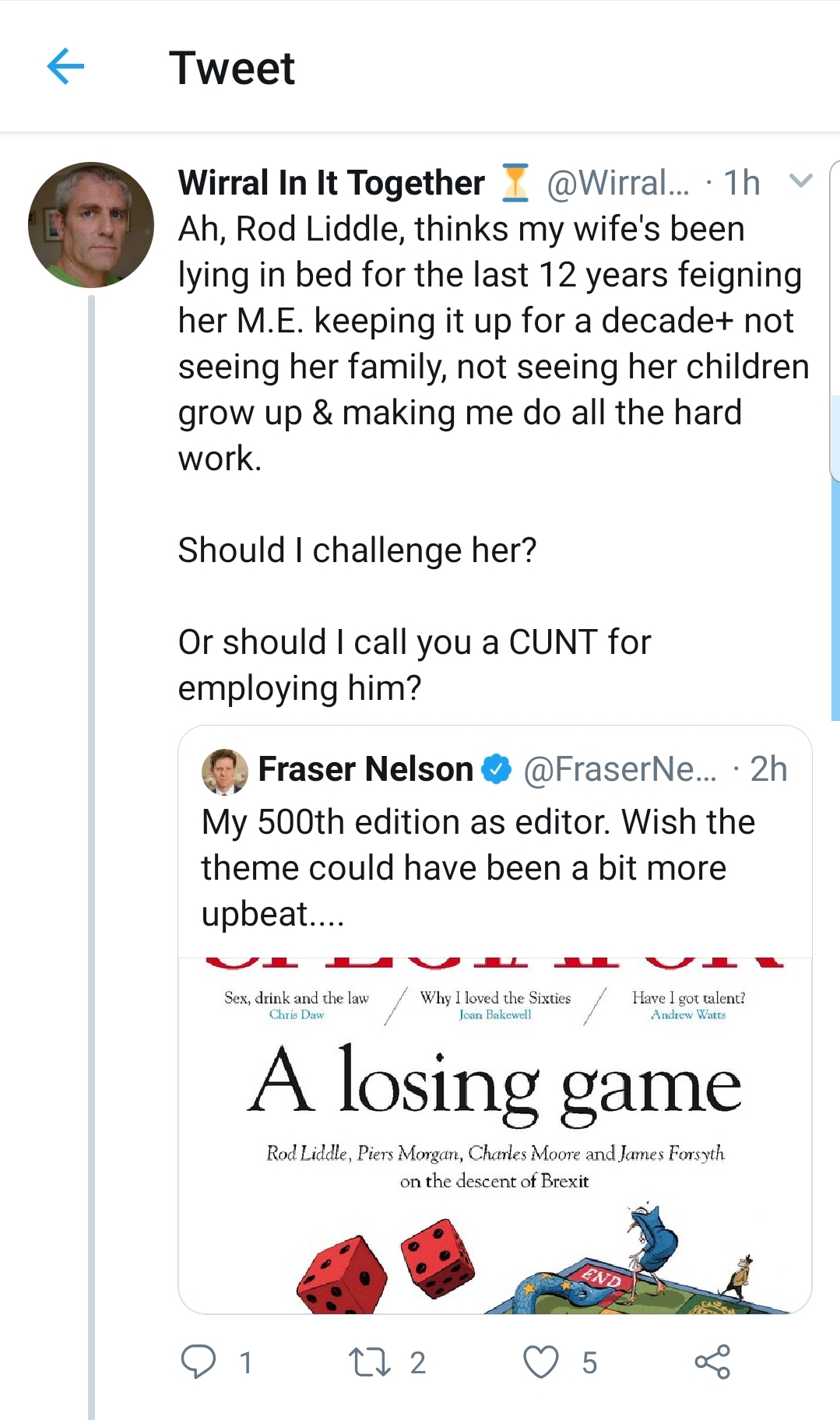The height and width of the screenshot is (1420, 840).
Task: Click the blue verified badge
Action: [496, 769]
